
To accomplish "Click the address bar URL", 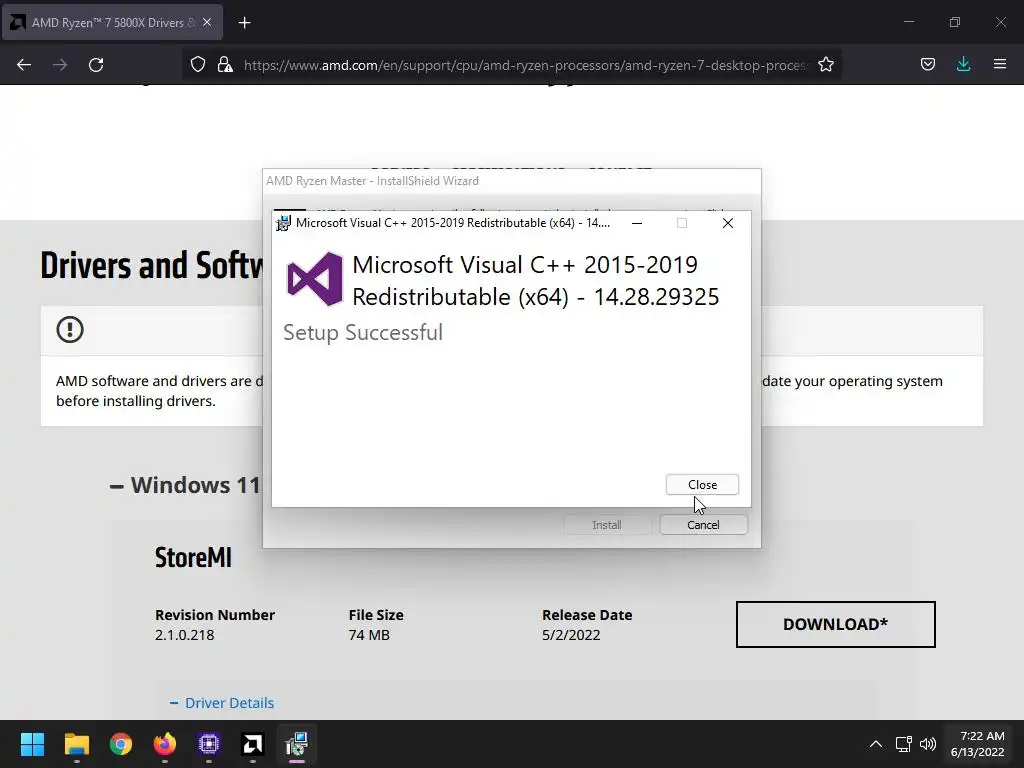I will pos(526,65).
